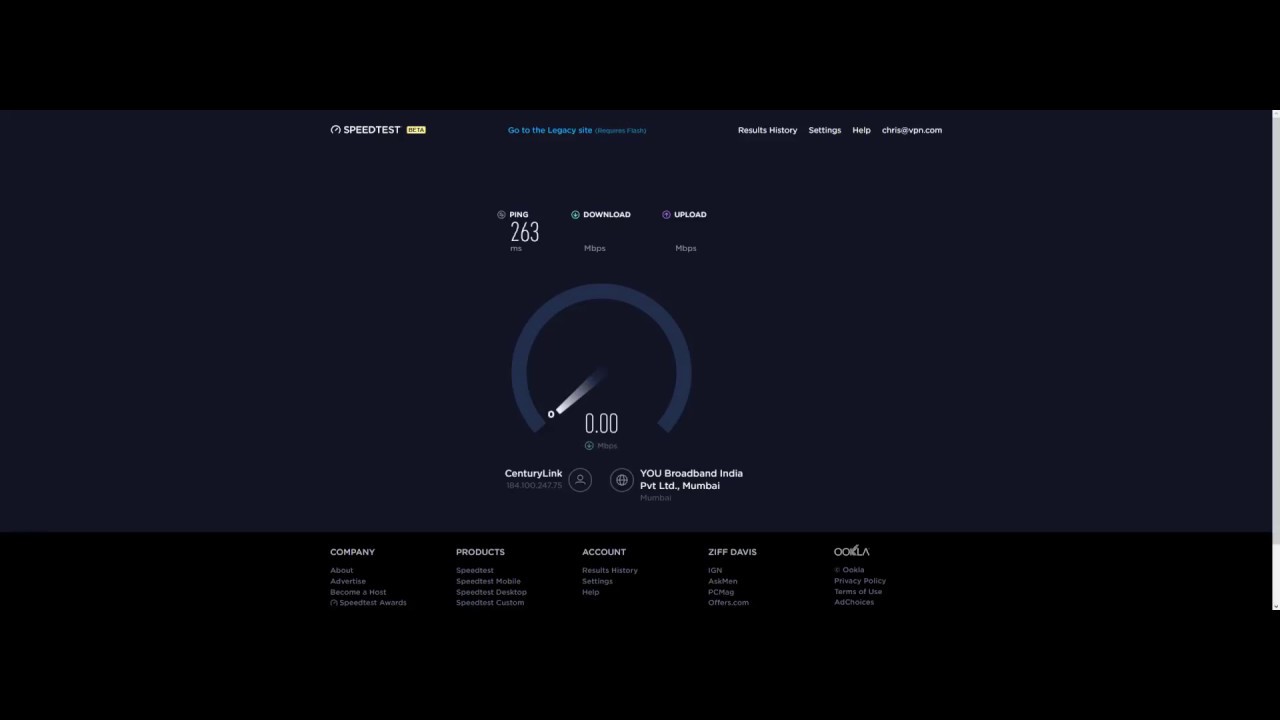Open the PCMag footer link
This screenshot has height=720, width=1280.
pyautogui.click(x=721, y=592)
